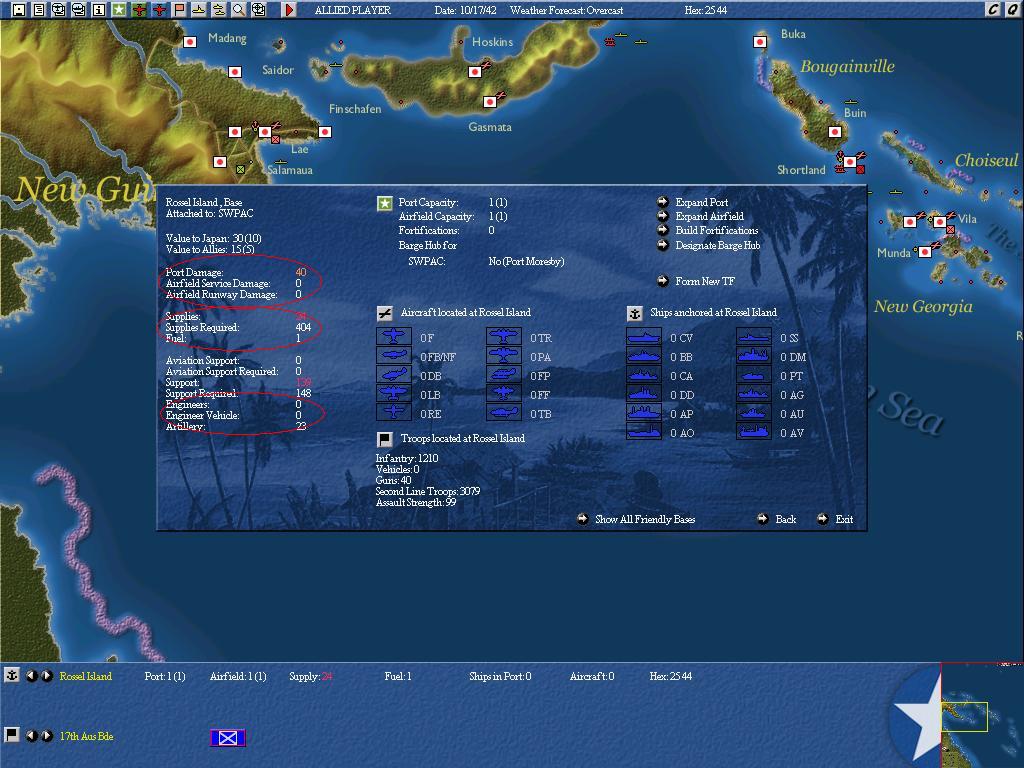Select the 0 AO oiler ship icon
Screen dimensions: 1024x768
tap(644, 432)
